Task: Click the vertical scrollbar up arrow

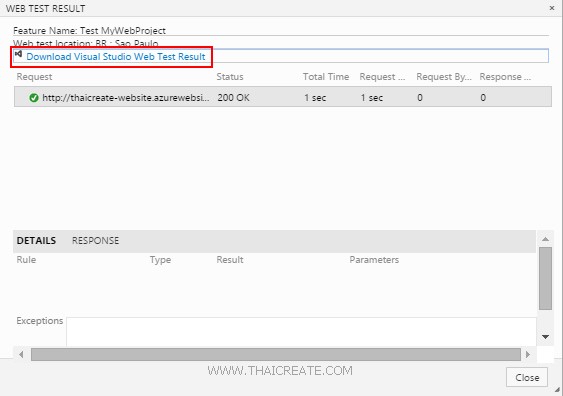Action: click(545, 239)
